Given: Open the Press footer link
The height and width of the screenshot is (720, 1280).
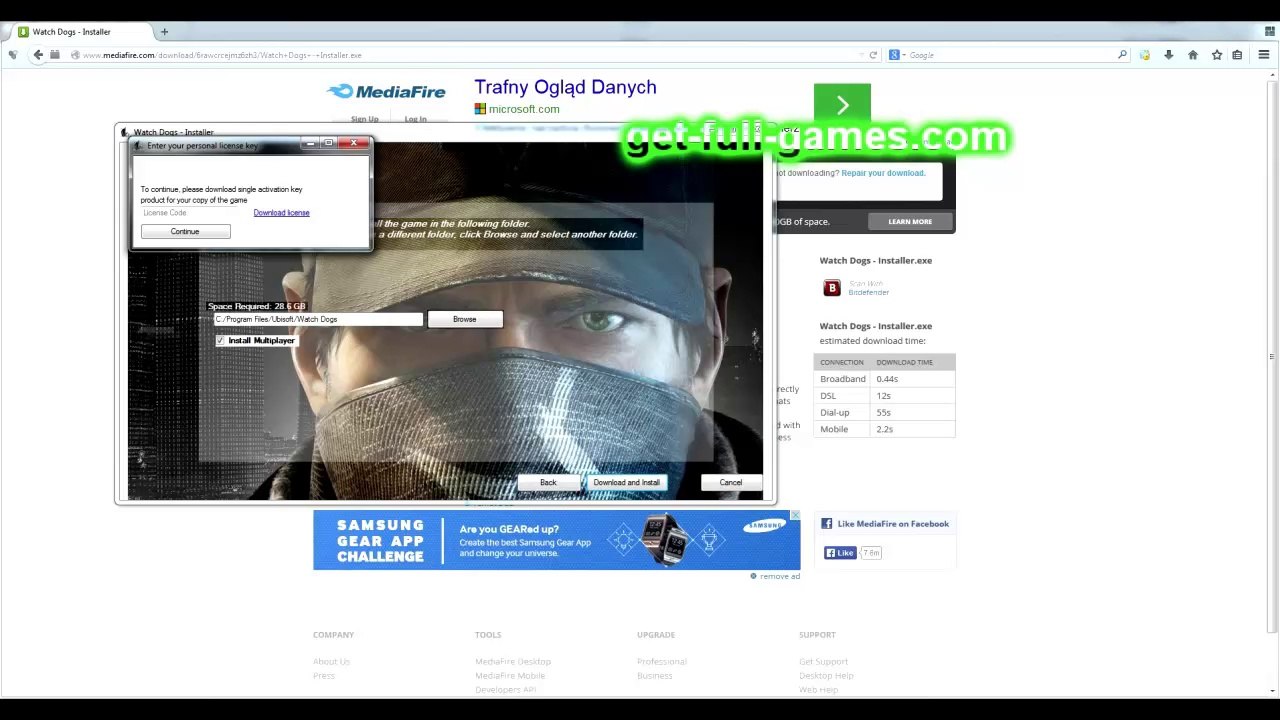Looking at the screenshot, I should (324, 676).
